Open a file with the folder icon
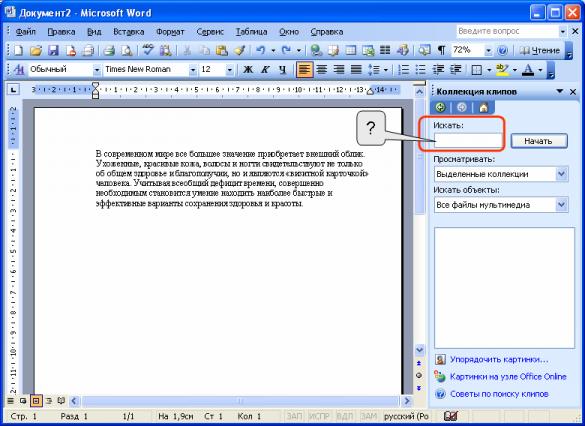Image resolution: width=585 pixels, height=426 pixels. tap(36, 50)
